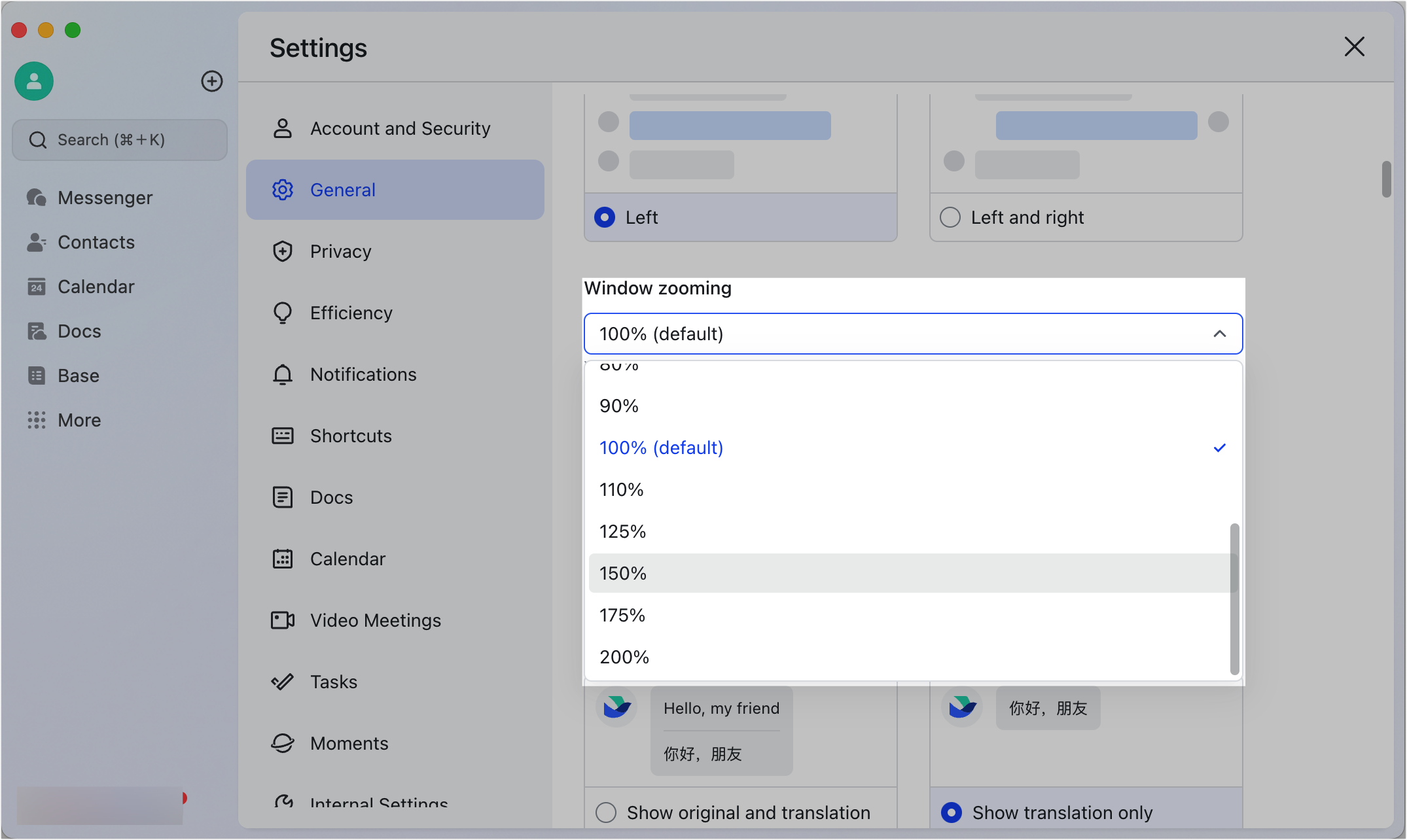This screenshot has width=1407, height=840.
Task: Click the zoom list scrollbar thumb
Action: [1234, 598]
